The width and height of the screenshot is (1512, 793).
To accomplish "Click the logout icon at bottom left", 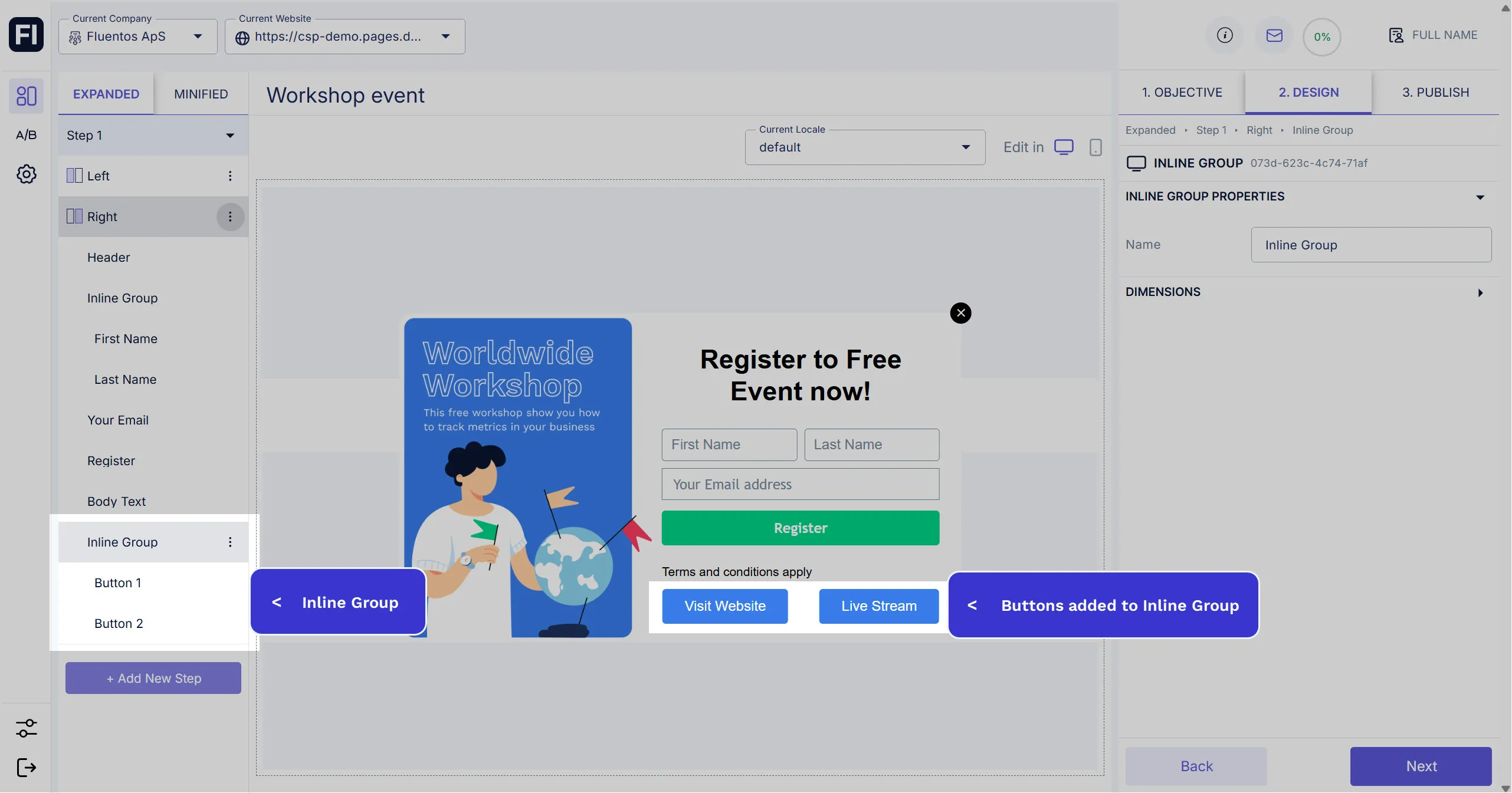I will click(x=26, y=767).
